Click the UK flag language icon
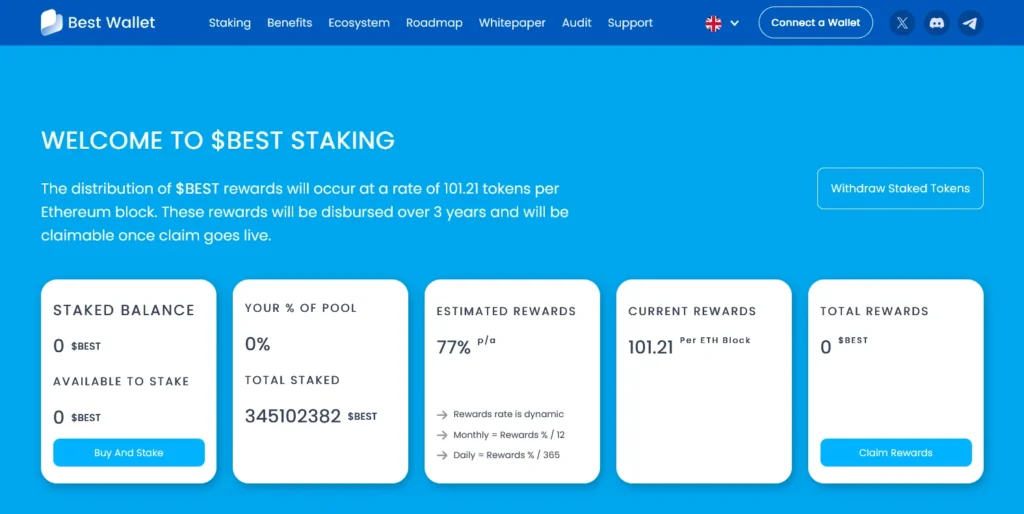1024x514 pixels. 713,23
